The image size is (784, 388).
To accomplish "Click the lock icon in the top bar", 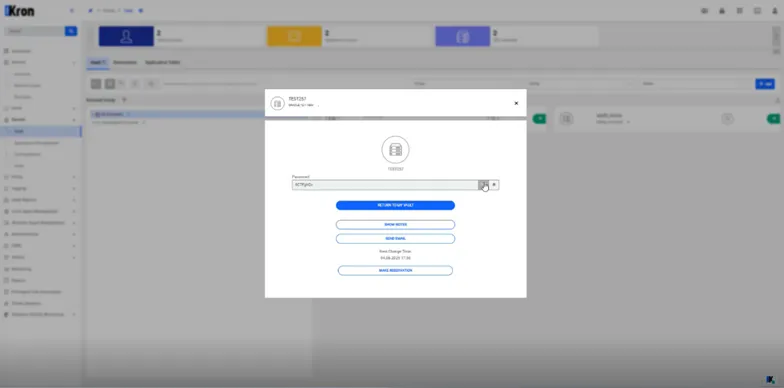I will (722, 10).
